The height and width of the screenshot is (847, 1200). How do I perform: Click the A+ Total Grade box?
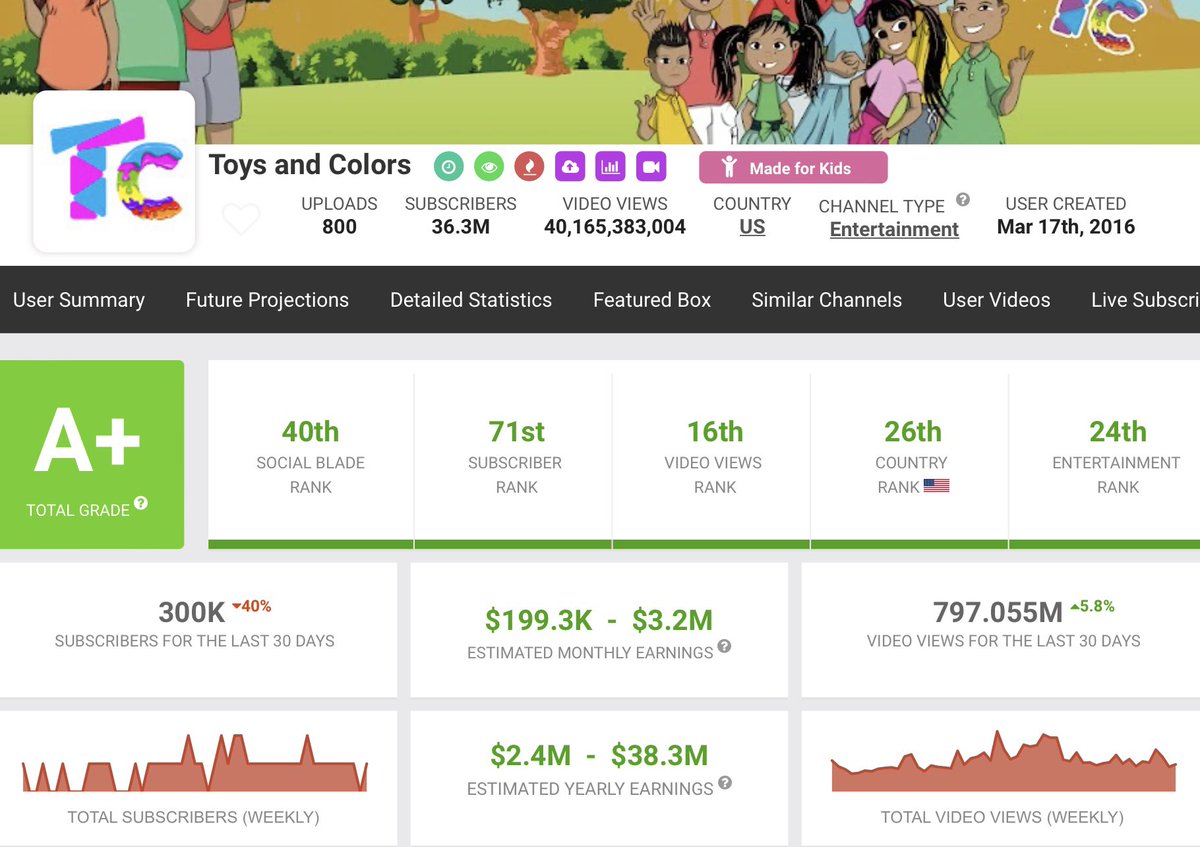pyautogui.click(x=92, y=454)
